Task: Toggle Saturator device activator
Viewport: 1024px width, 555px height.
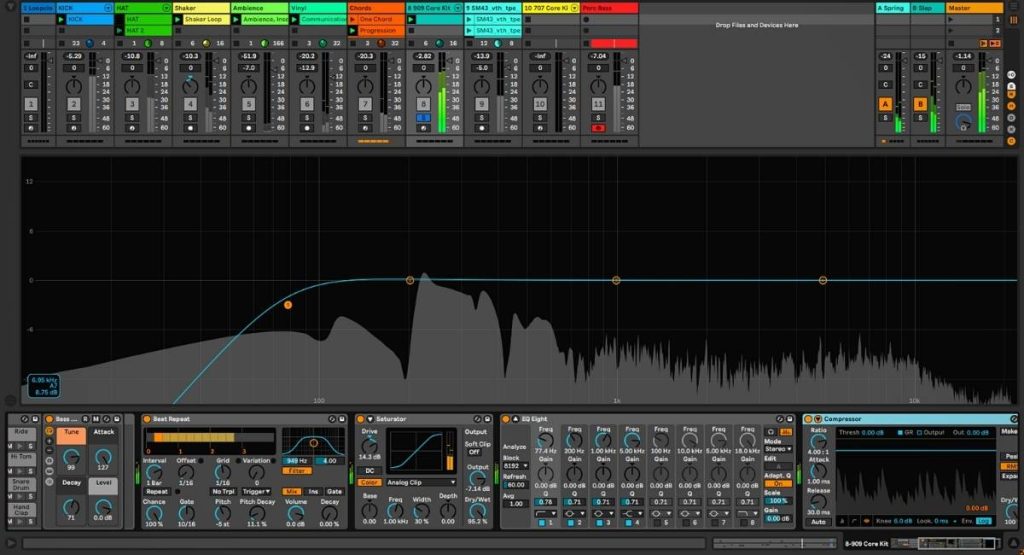Action: (x=360, y=419)
